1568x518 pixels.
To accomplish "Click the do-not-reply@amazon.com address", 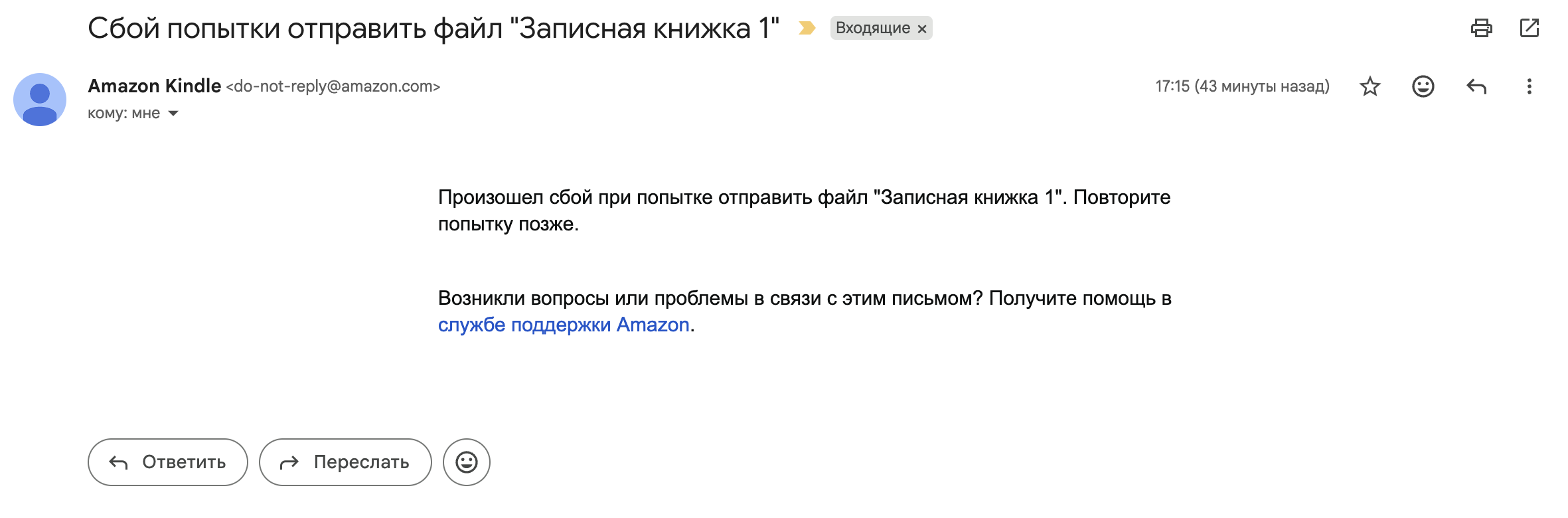I will [333, 86].
